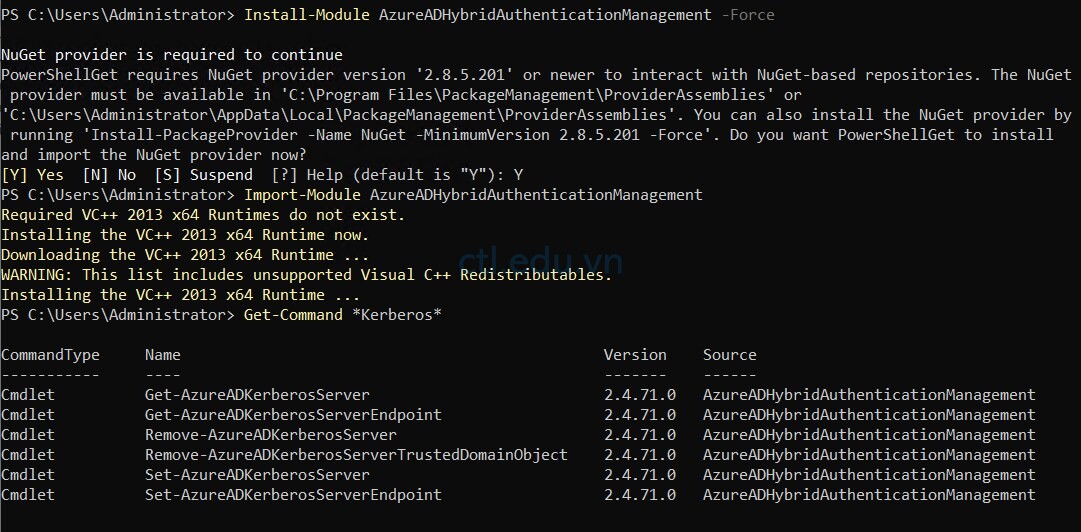
Task: Select the -Force parameter on first line
Action: (747, 14)
